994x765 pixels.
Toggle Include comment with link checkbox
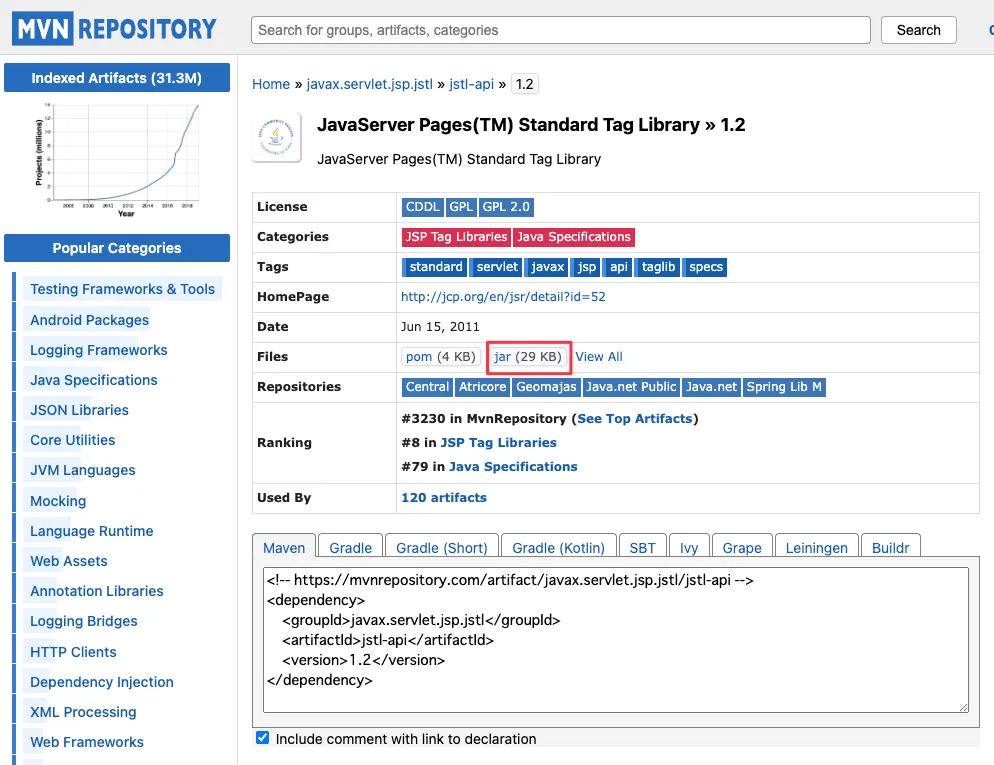click(262, 738)
